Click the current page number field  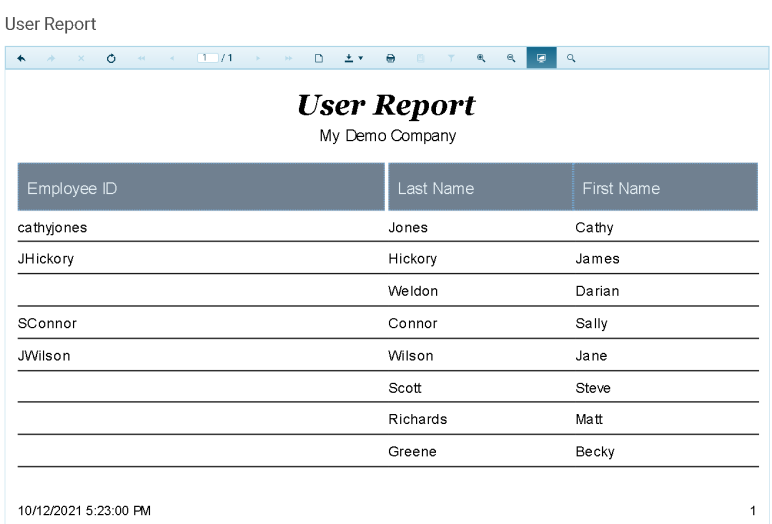(208, 58)
